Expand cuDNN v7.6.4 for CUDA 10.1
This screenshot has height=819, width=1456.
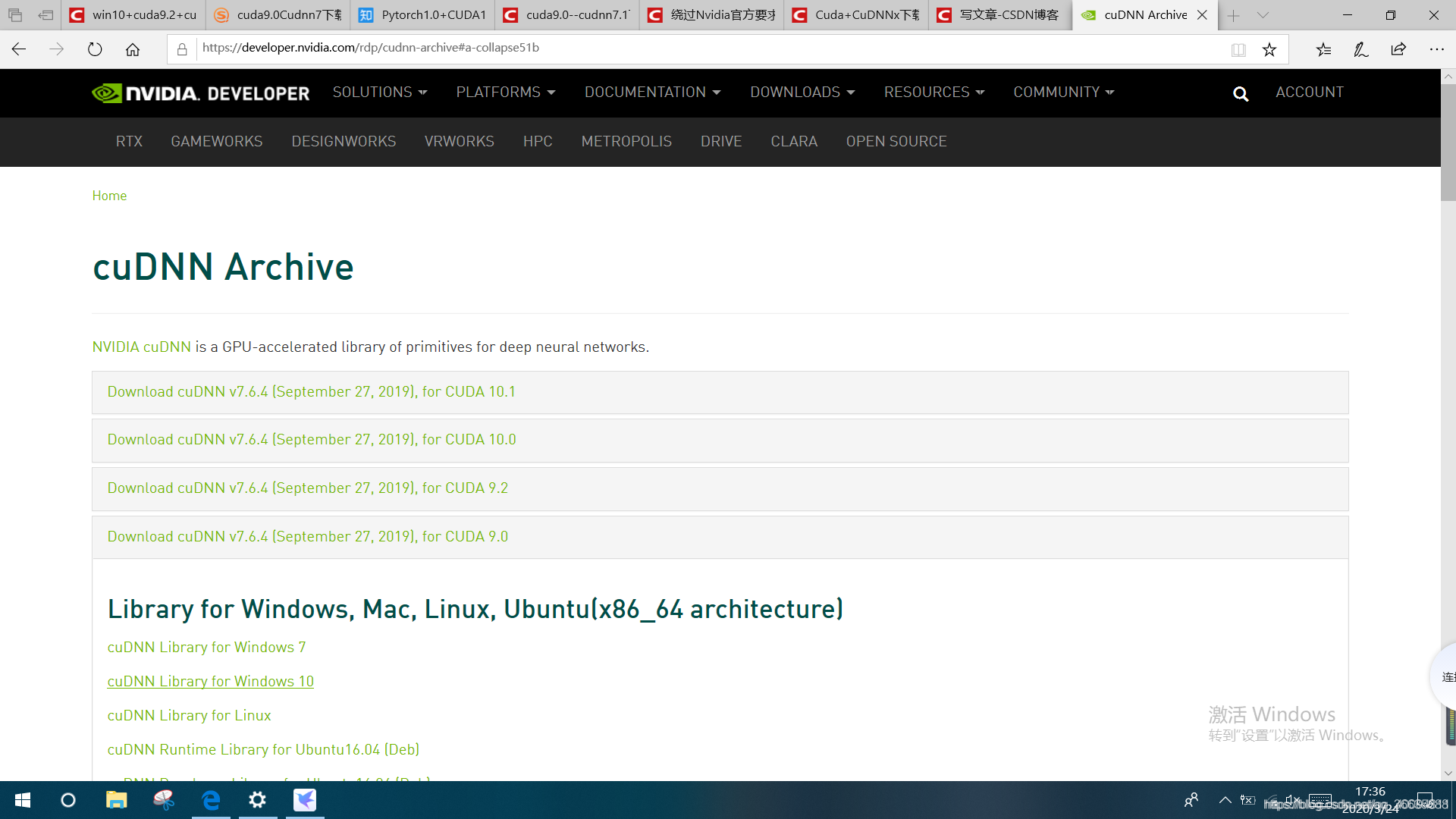[720, 392]
